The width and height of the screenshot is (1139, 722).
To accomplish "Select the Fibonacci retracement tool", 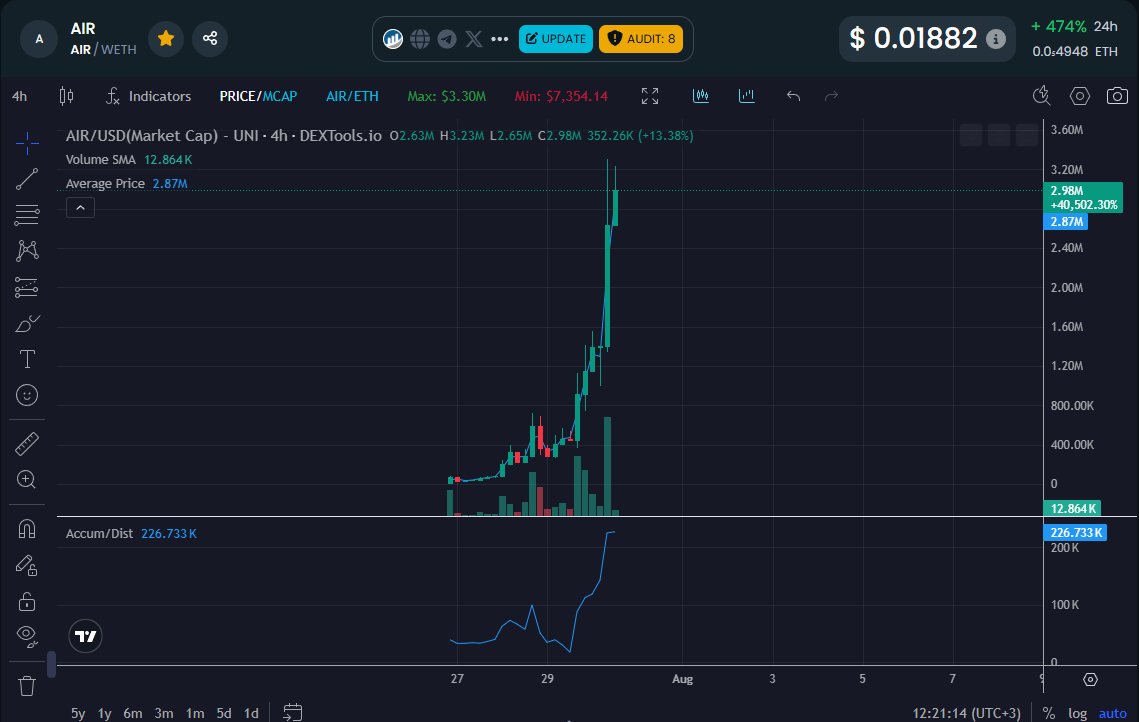I will 27,215.
